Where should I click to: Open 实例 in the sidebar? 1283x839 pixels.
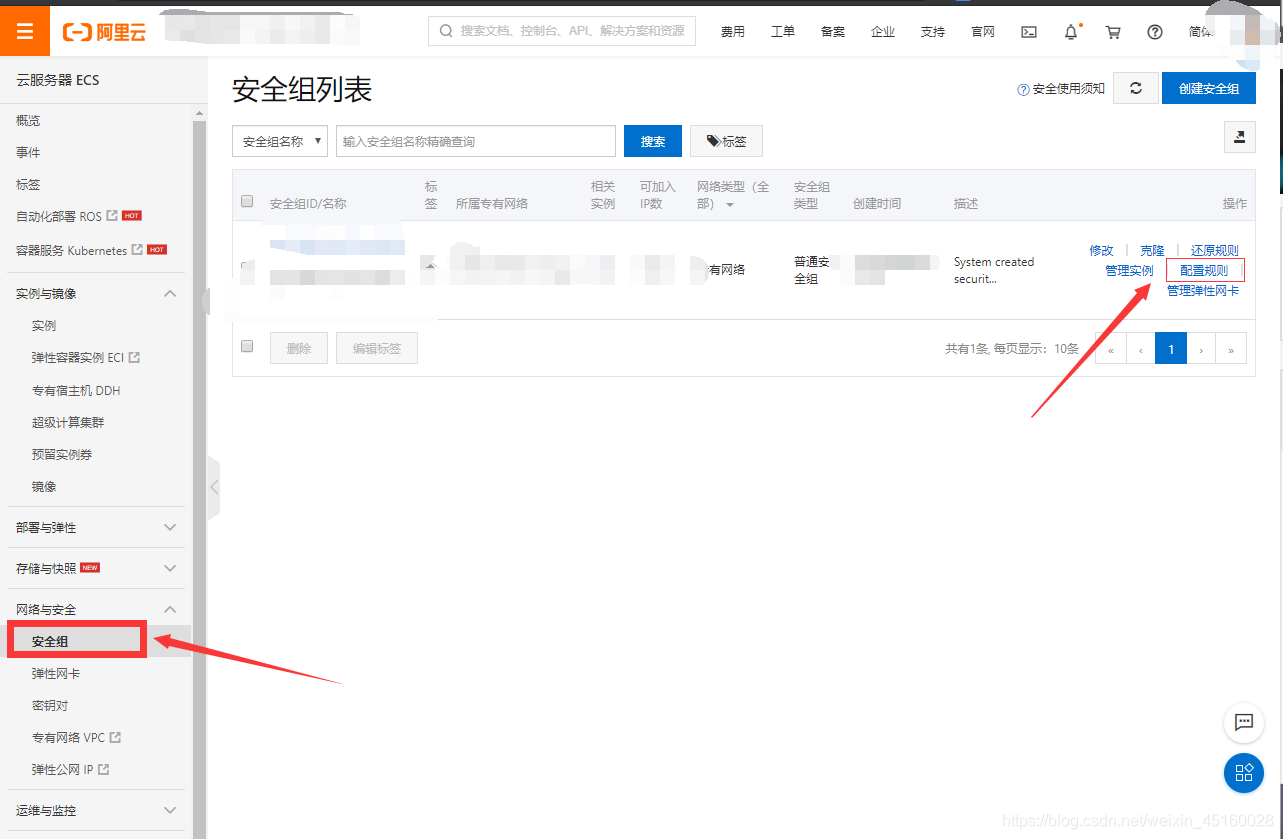point(44,325)
